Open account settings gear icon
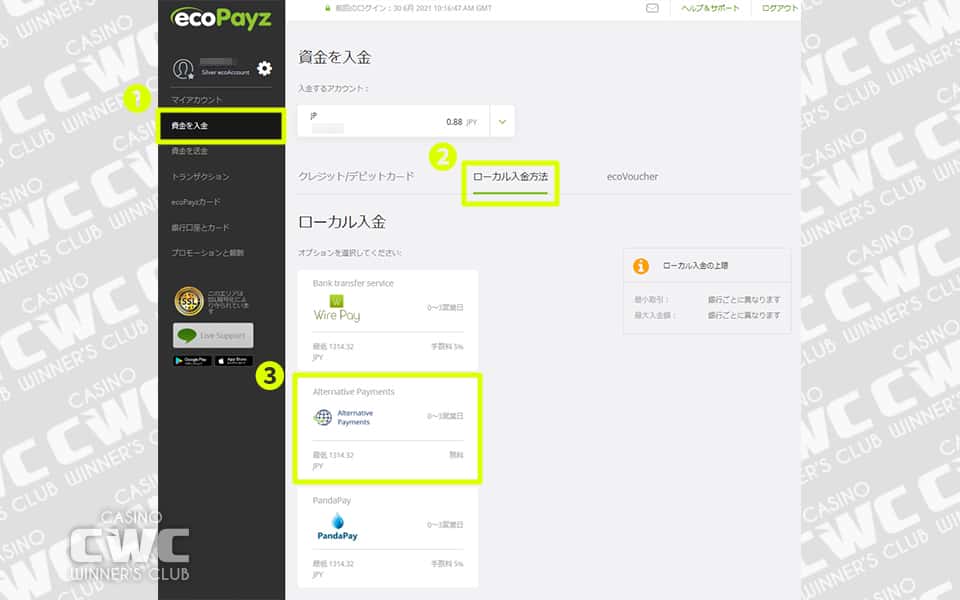Screen dimensions: 960x600 coord(264,68)
